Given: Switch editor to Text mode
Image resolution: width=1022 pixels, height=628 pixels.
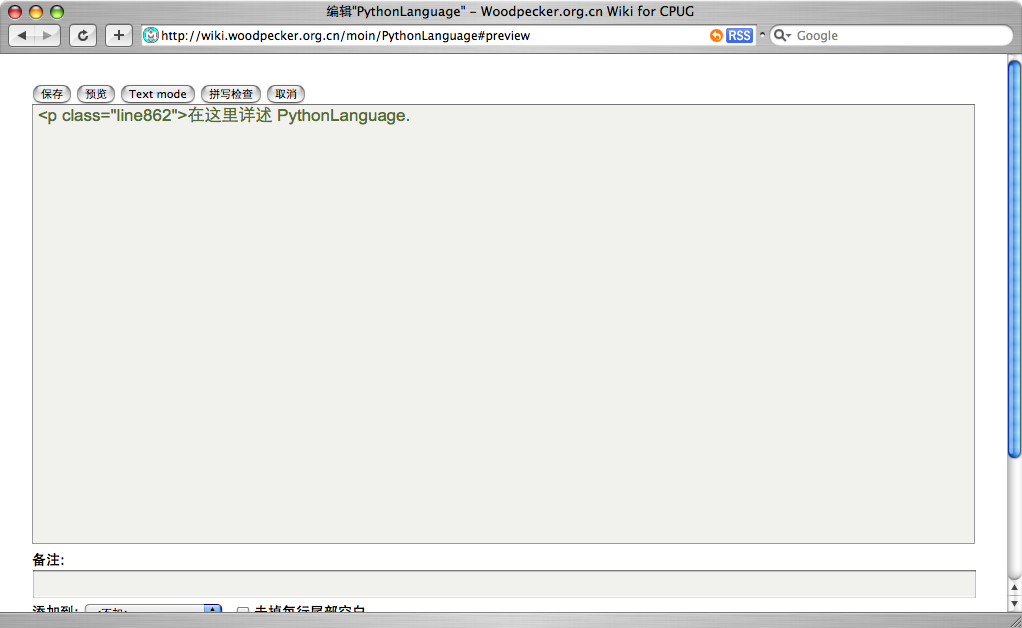Looking at the screenshot, I should [x=158, y=94].
